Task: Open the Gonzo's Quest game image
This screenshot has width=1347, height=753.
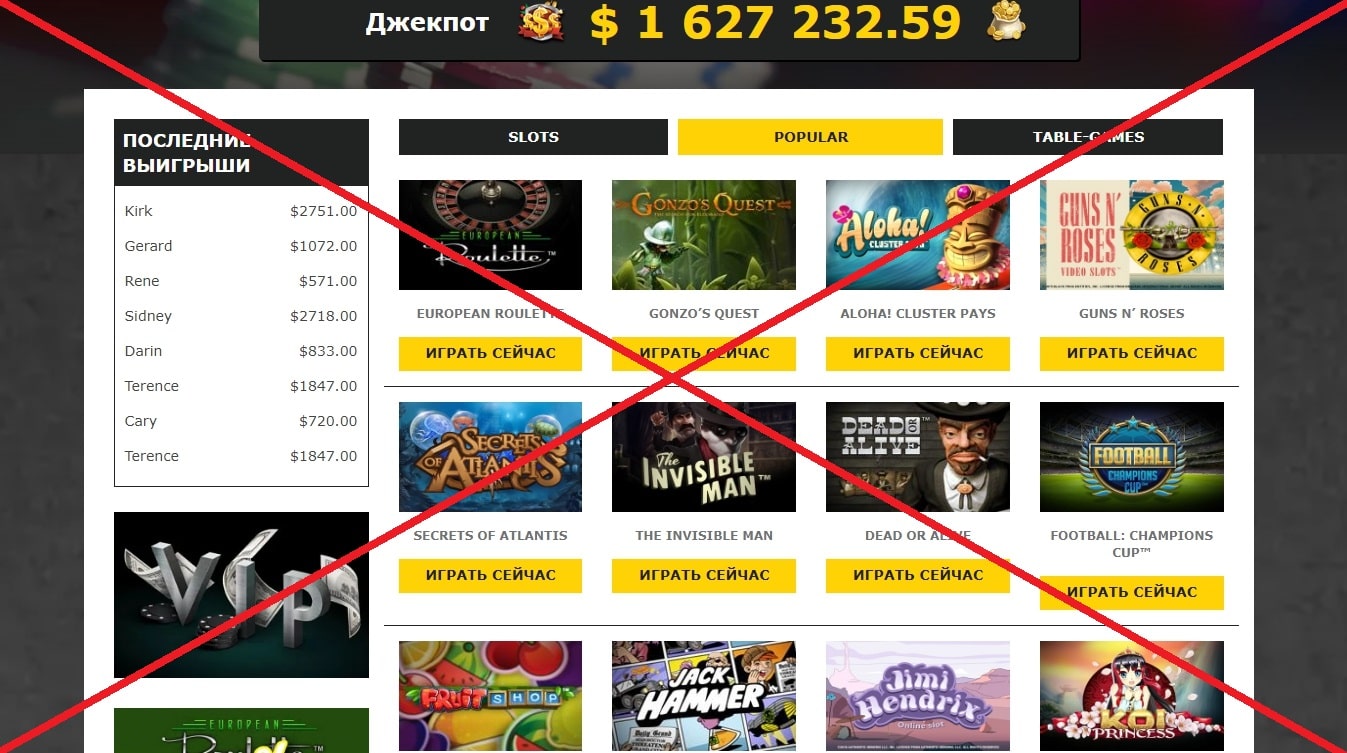Action: coord(704,235)
